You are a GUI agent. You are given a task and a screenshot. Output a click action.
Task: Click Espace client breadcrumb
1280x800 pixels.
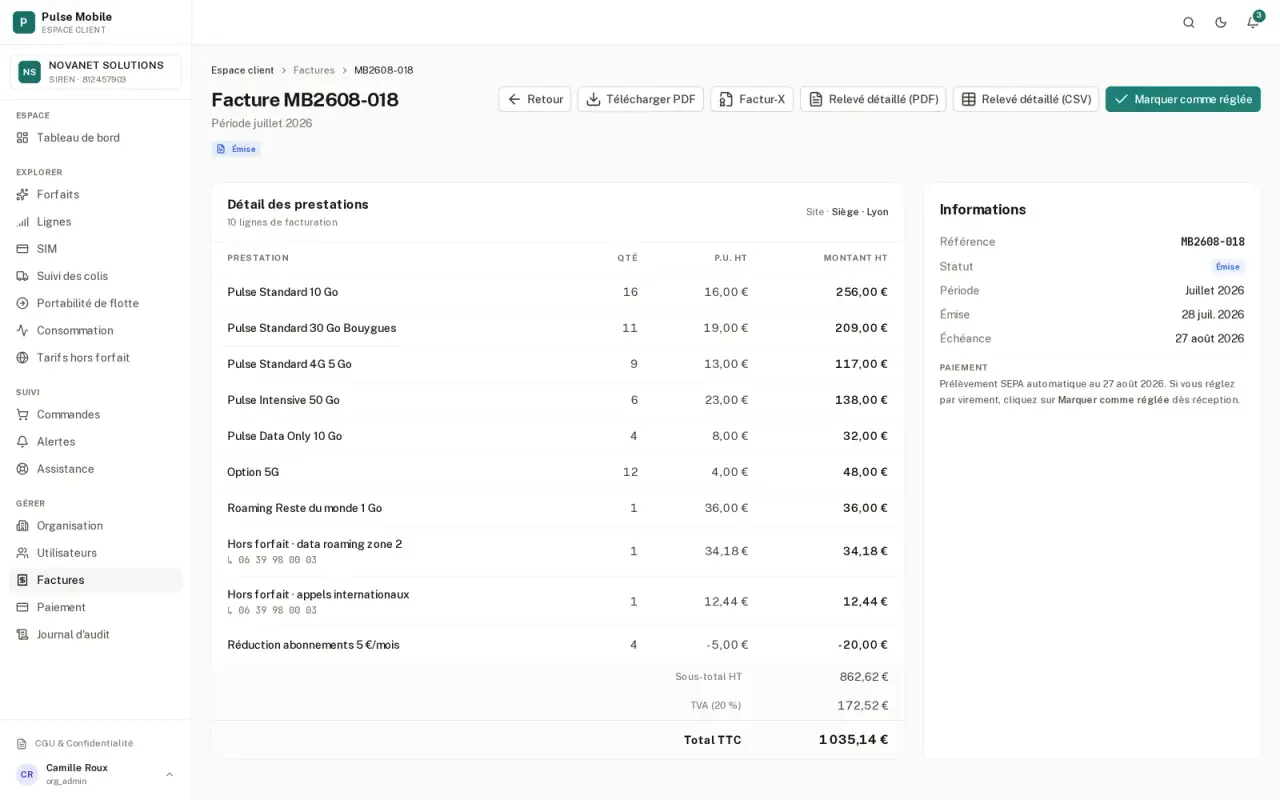tap(242, 70)
